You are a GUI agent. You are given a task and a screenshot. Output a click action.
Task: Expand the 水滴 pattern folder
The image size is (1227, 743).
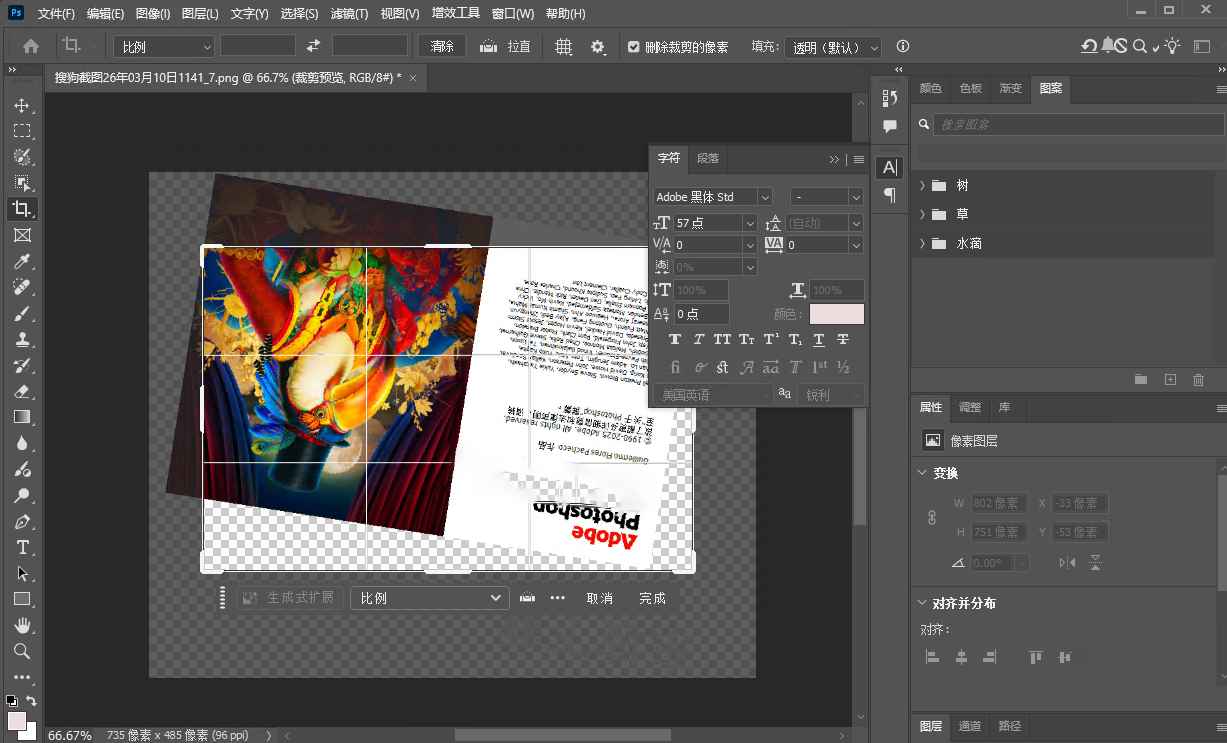(922, 243)
